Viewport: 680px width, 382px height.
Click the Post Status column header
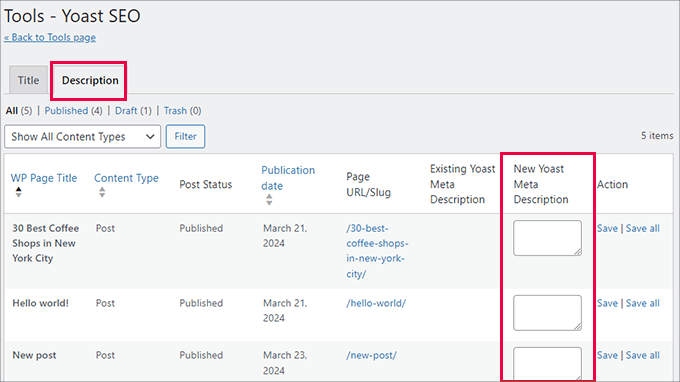coord(206,184)
